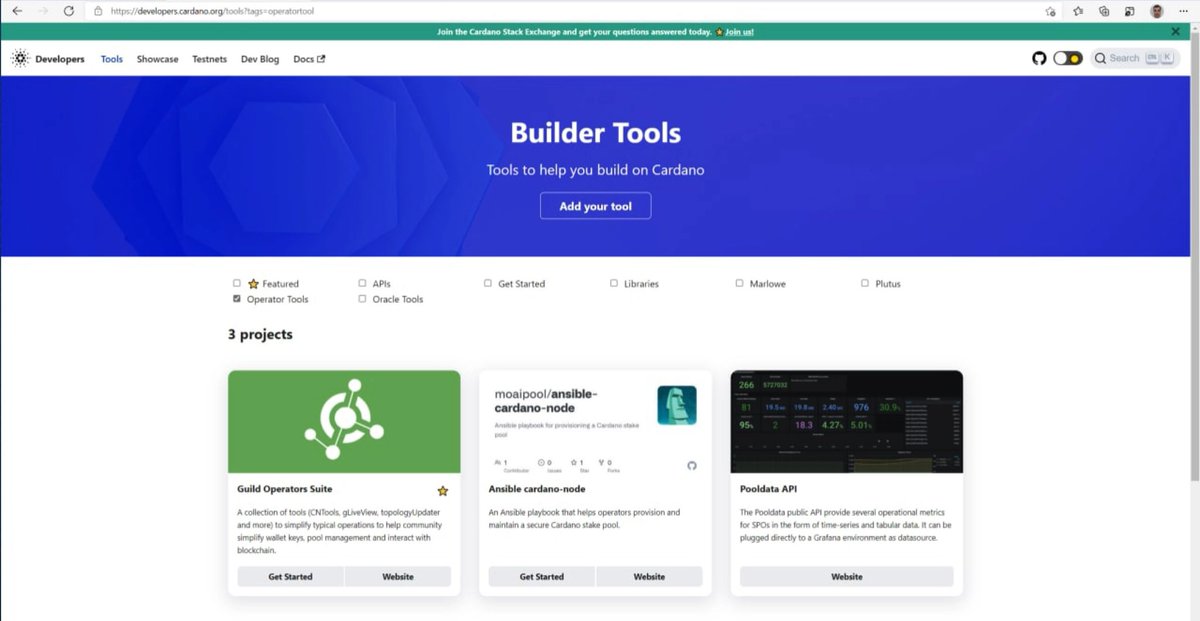The height and width of the screenshot is (621, 1200).
Task: Enable the Featured filter checkbox
Action: click(237, 283)
